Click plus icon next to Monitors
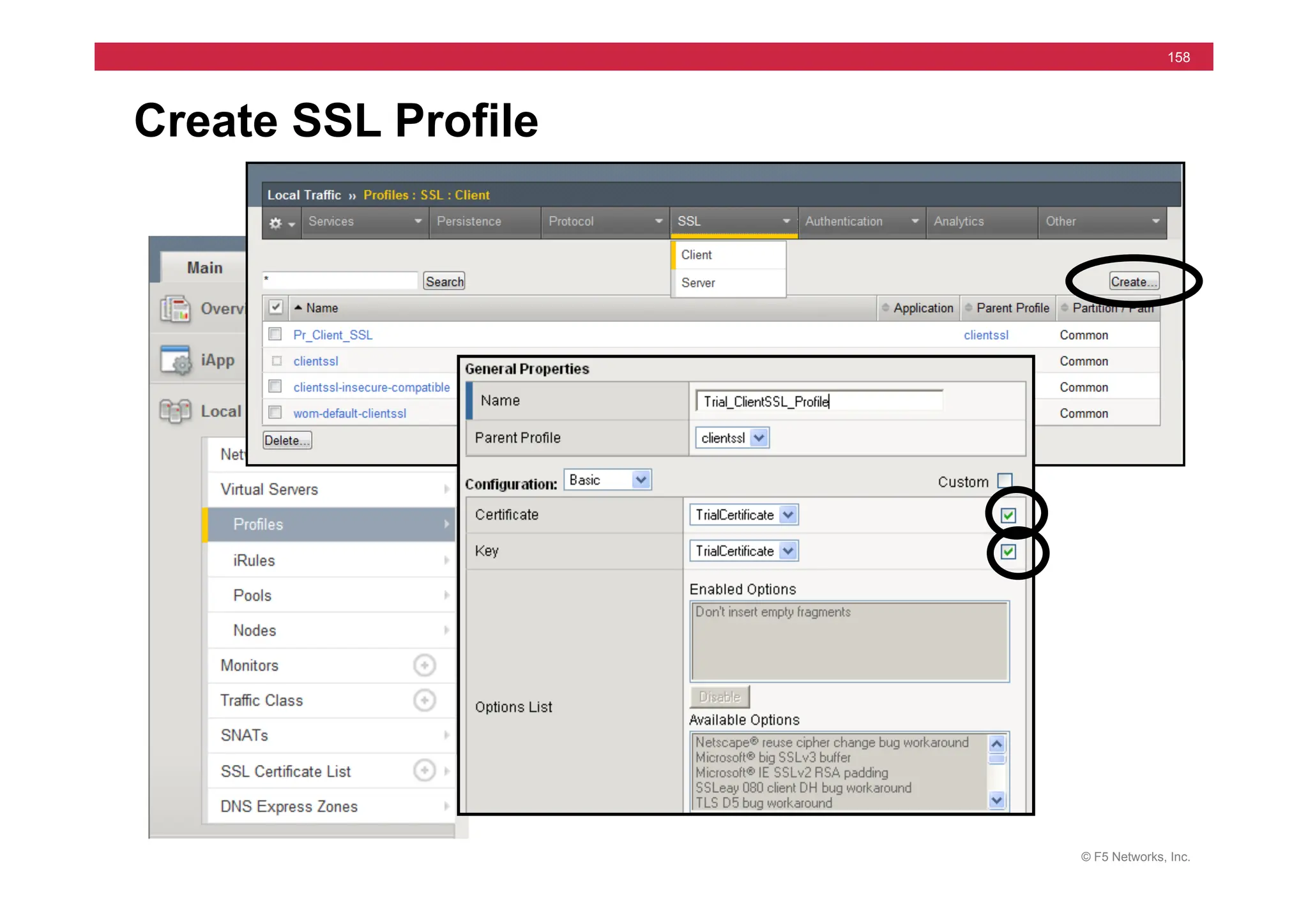This screenshot has width=1308, height=924. click(424, 665)
